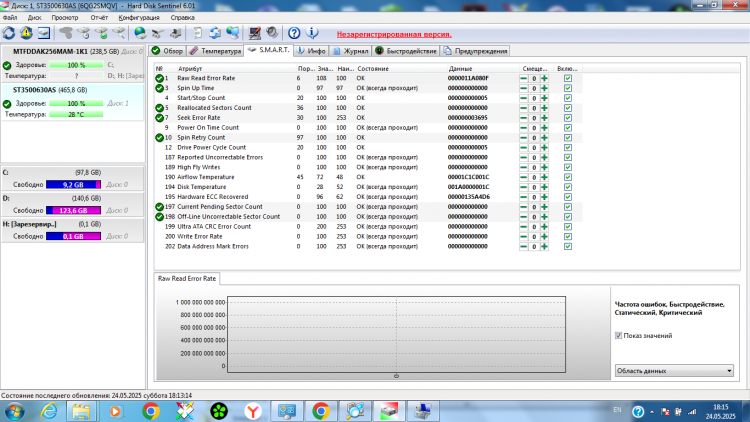Click the refresh disks toolbar icon
The height and width of the screenshot is (422, 750).
click(x=9, y=33)
